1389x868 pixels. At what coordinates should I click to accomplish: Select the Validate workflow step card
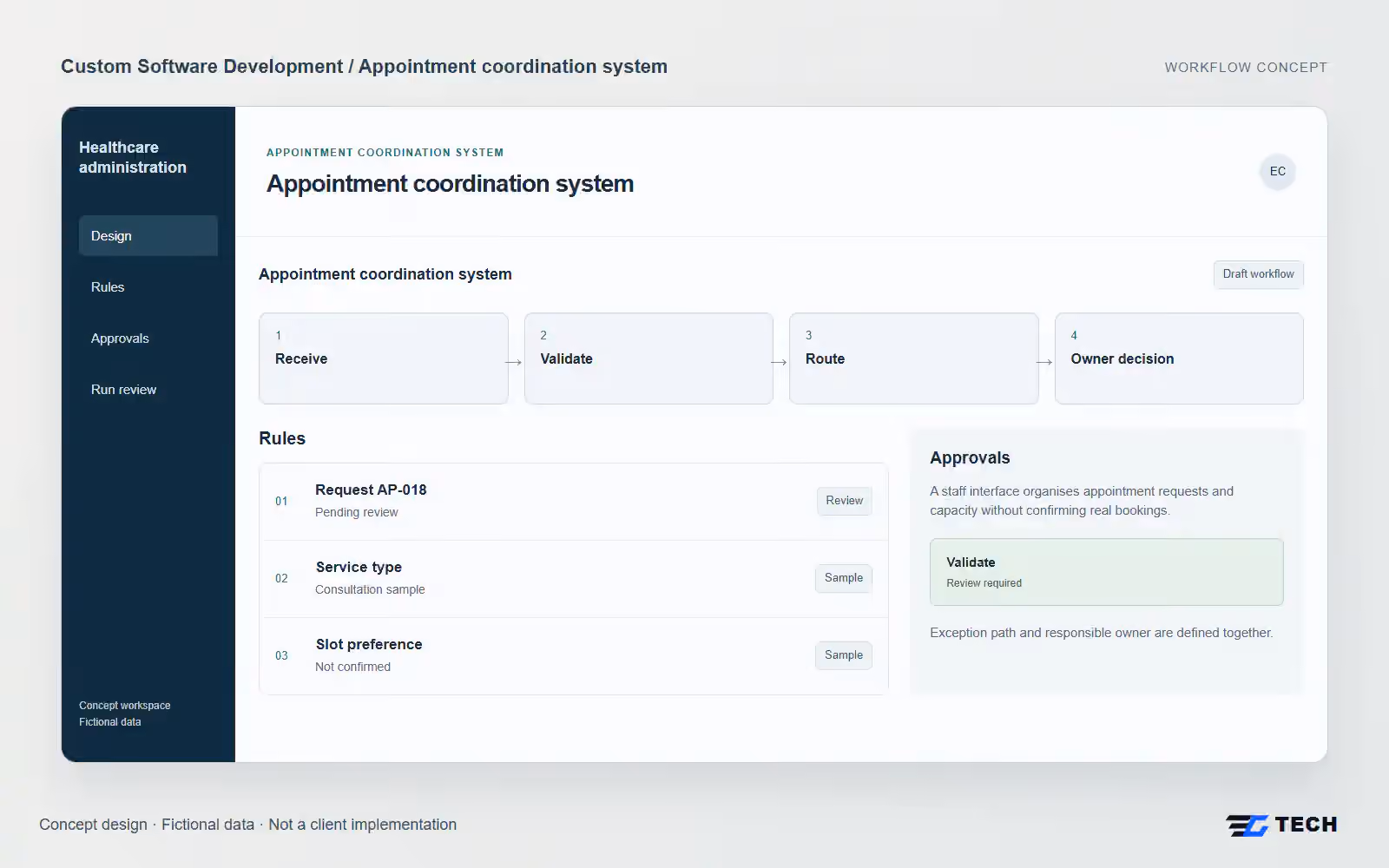point(648,358)
